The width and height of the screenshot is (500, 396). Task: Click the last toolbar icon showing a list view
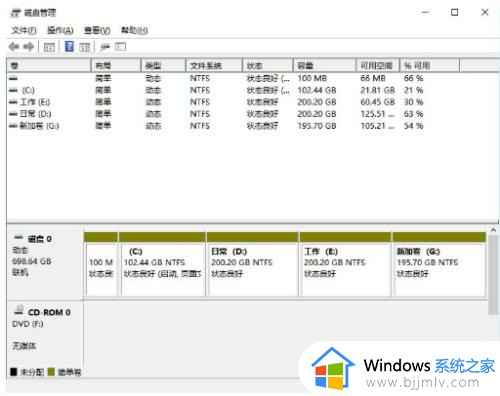120,47
